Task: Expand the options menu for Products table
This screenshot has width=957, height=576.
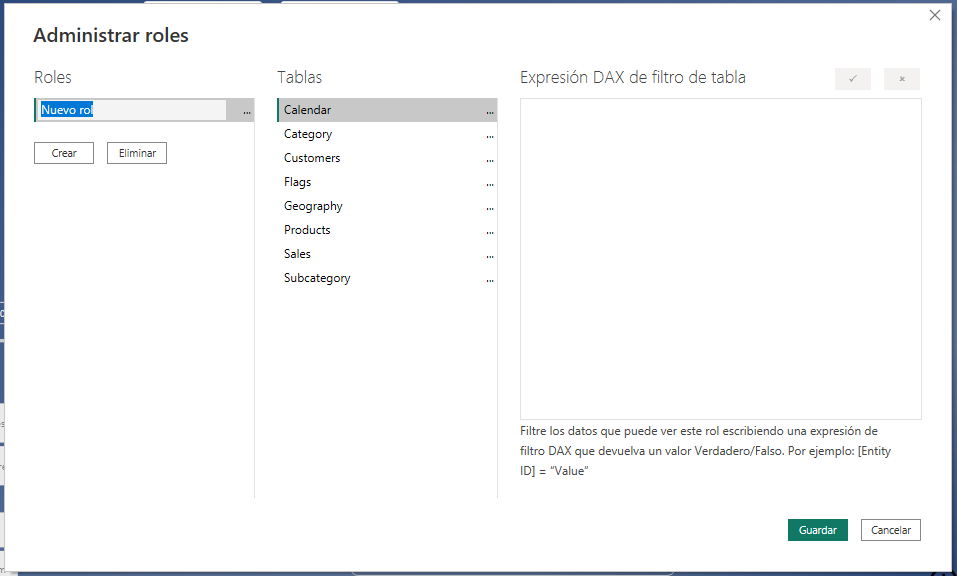Action: click(490, 231)
